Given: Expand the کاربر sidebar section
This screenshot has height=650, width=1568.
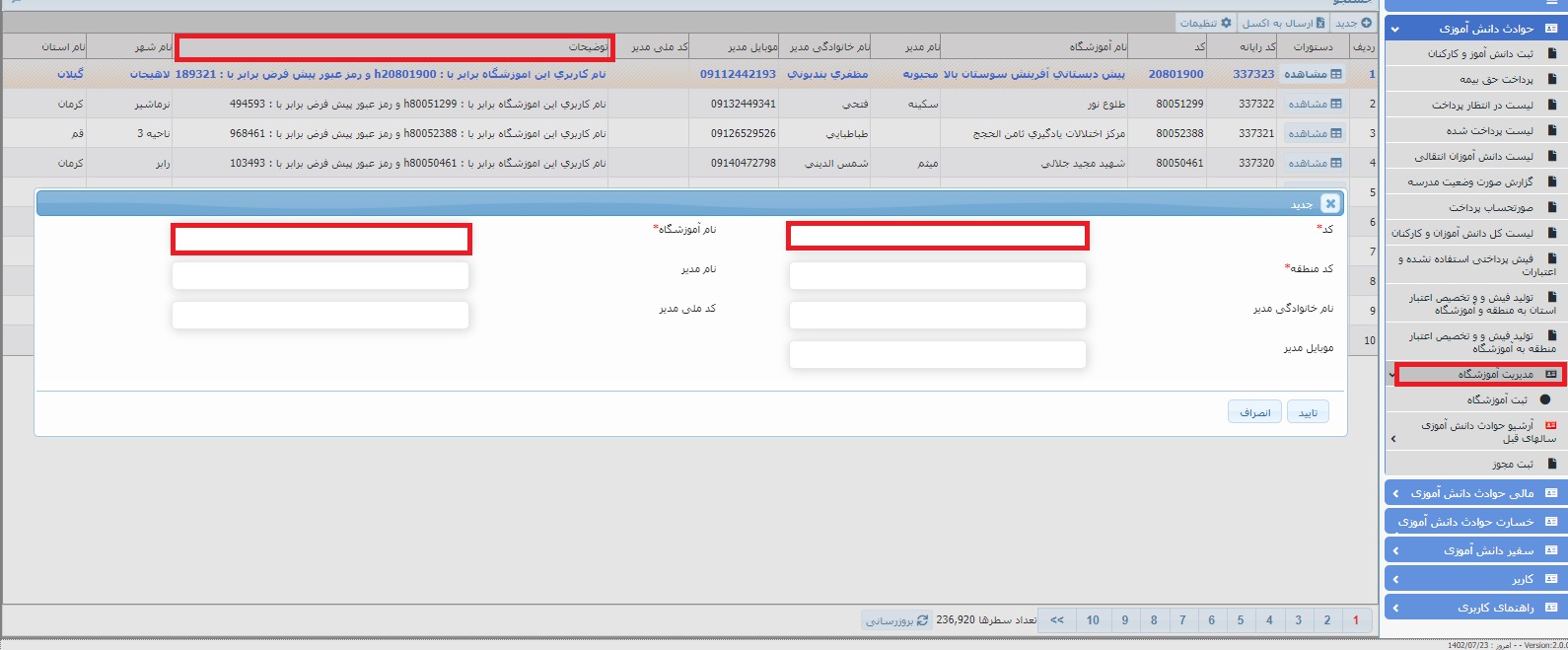Looking at the screenshot, I should [1394, 579].
